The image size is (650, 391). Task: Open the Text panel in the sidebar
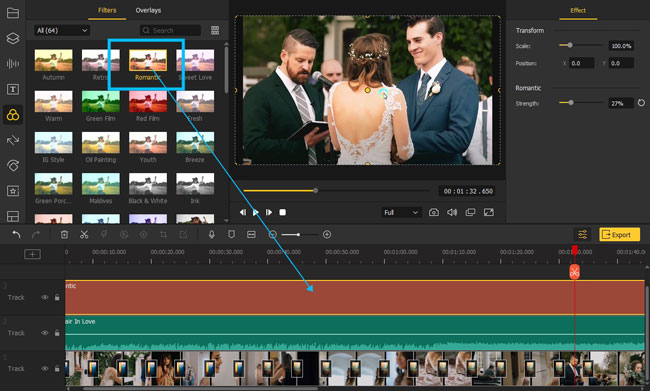click(x=13, y=89)
